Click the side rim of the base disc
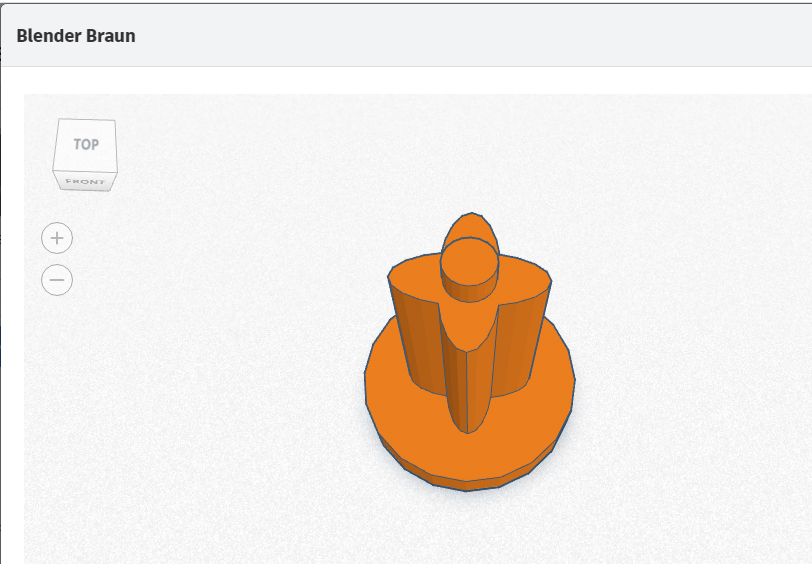The height and width of the screenshot is (564, 812). point(466,485)
